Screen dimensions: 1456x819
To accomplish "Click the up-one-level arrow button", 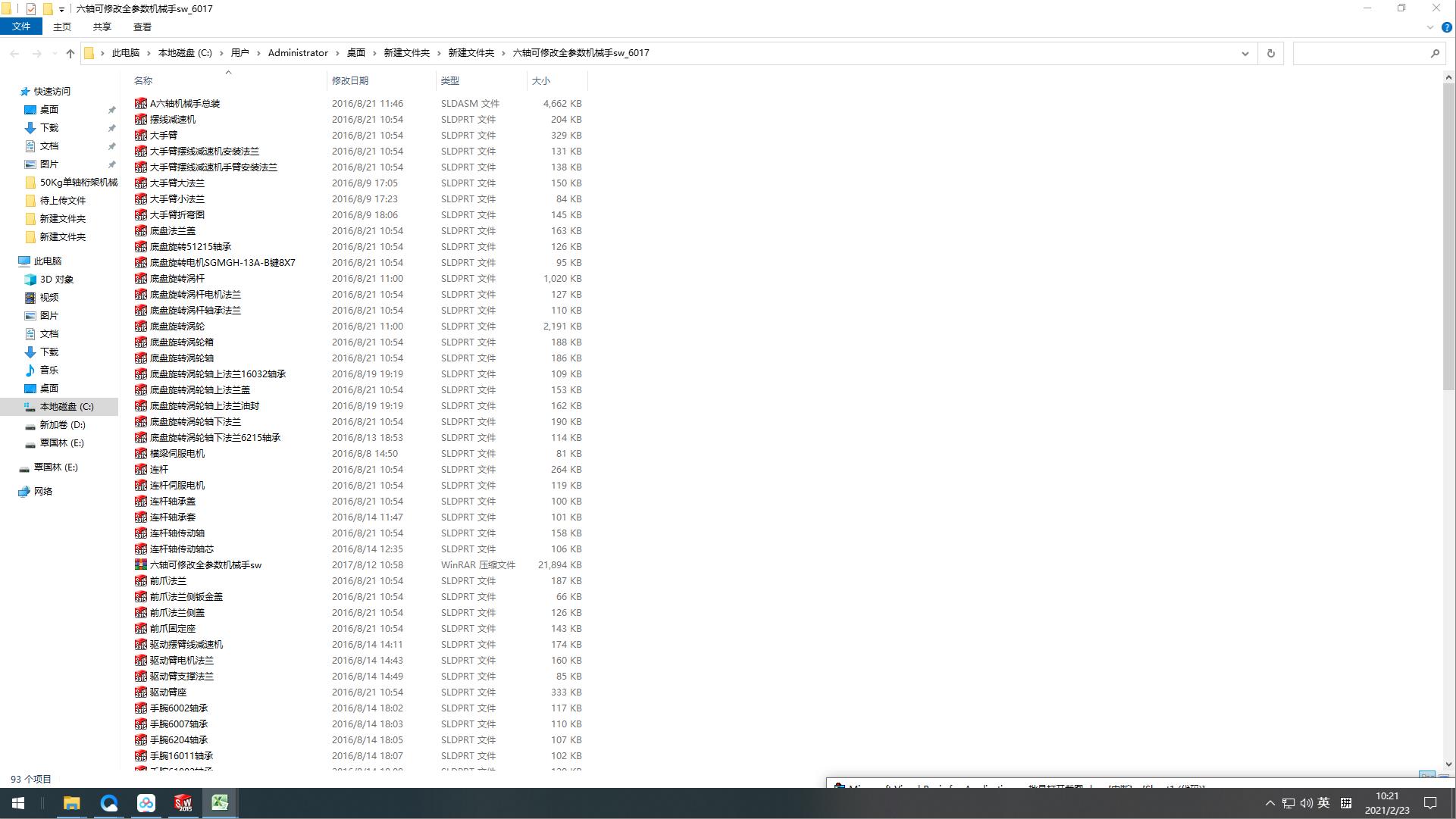I will pos(70,53).
